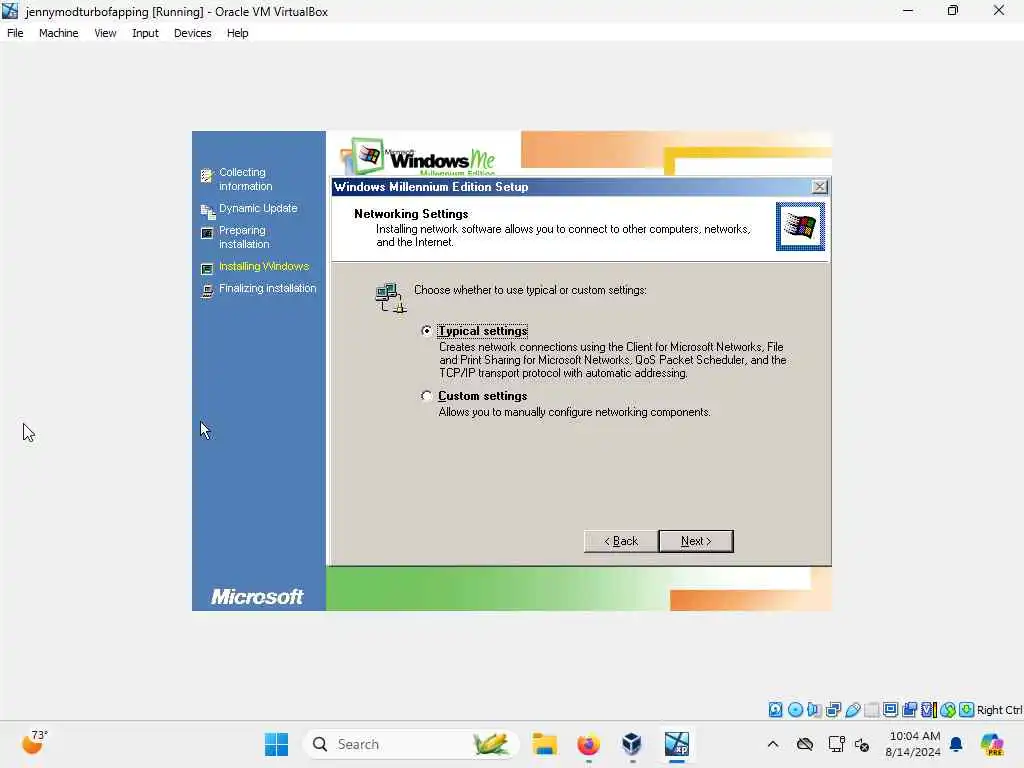Click the Dynamic Update step icon
This screenshot has height=768, width=1024.
[207, 211]
